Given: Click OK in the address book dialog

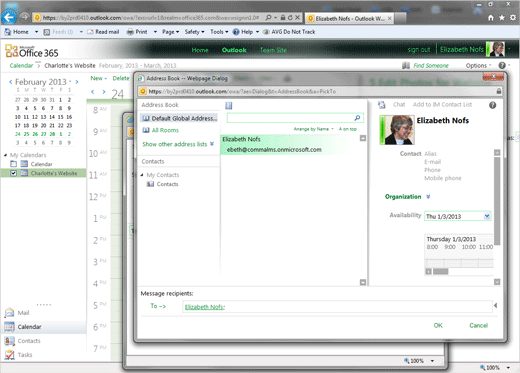Looking at the screenshot, I should [x=438, y=325].
